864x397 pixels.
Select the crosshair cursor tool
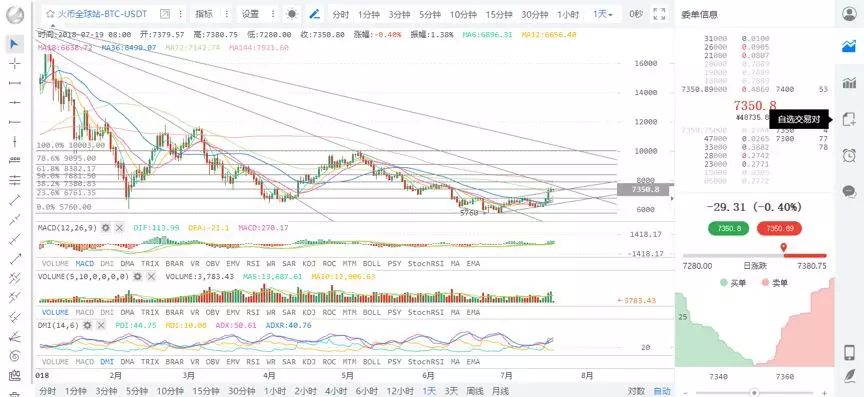coord(14,63)
